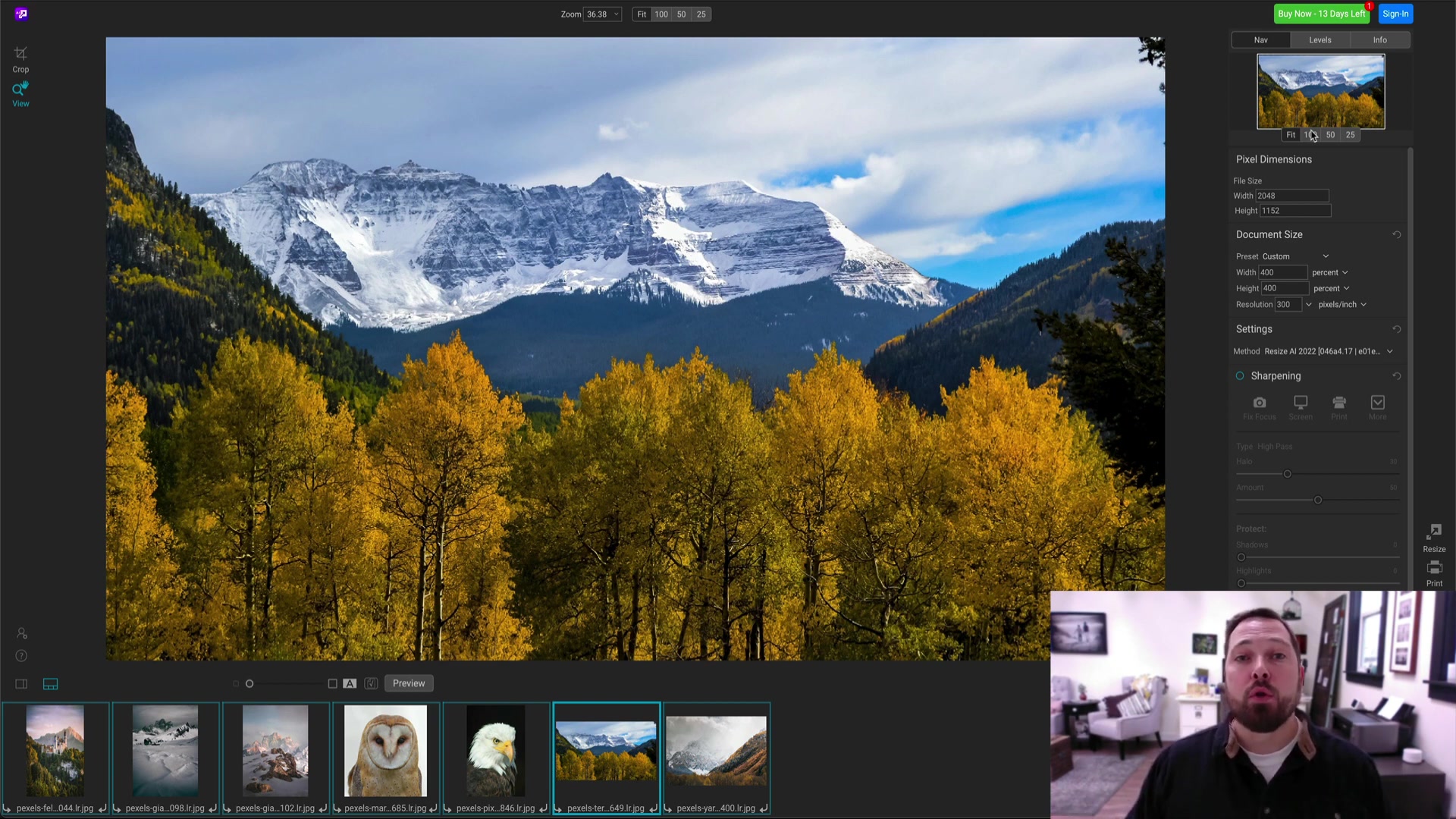Switch to the Levels tab

1319,40
